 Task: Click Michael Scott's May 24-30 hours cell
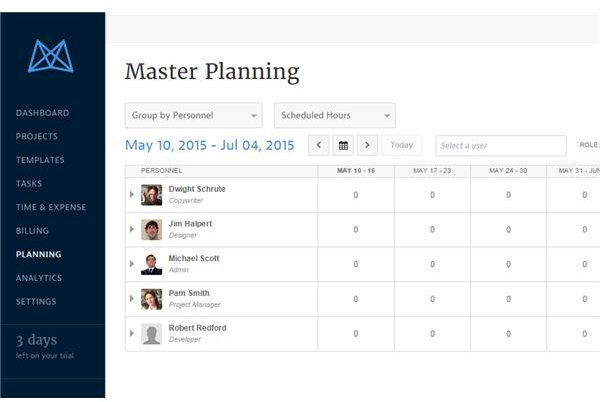coord(508,264)
